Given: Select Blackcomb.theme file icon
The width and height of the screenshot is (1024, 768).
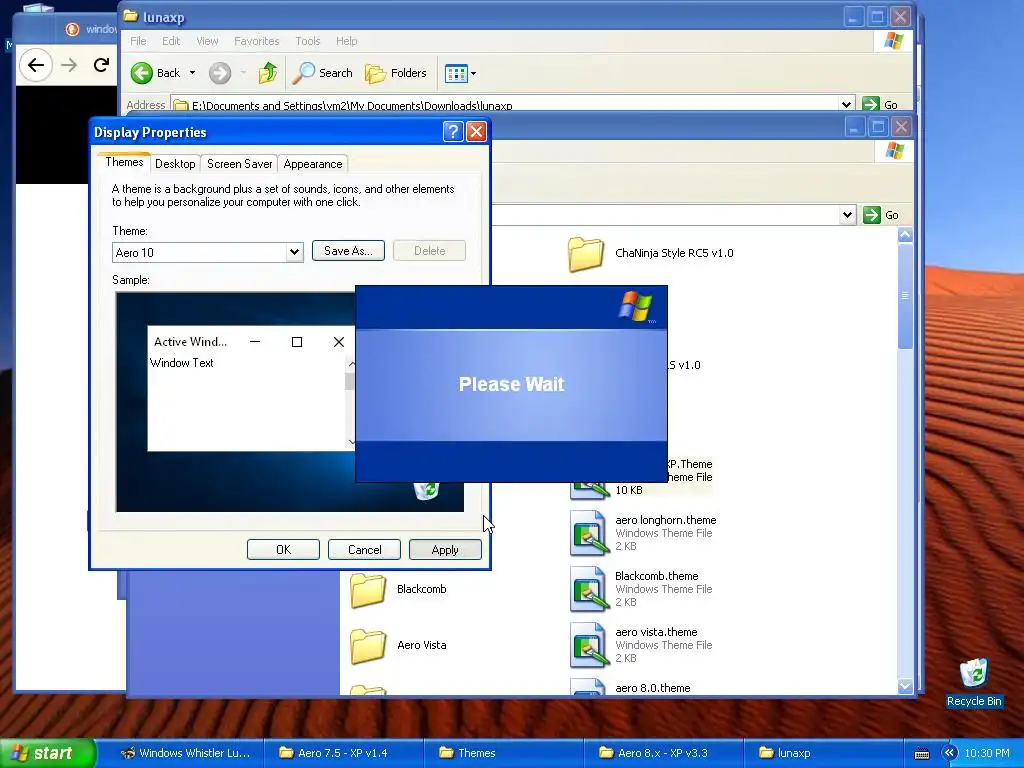Looking at the screenshot, I should [x=587, y=589].
